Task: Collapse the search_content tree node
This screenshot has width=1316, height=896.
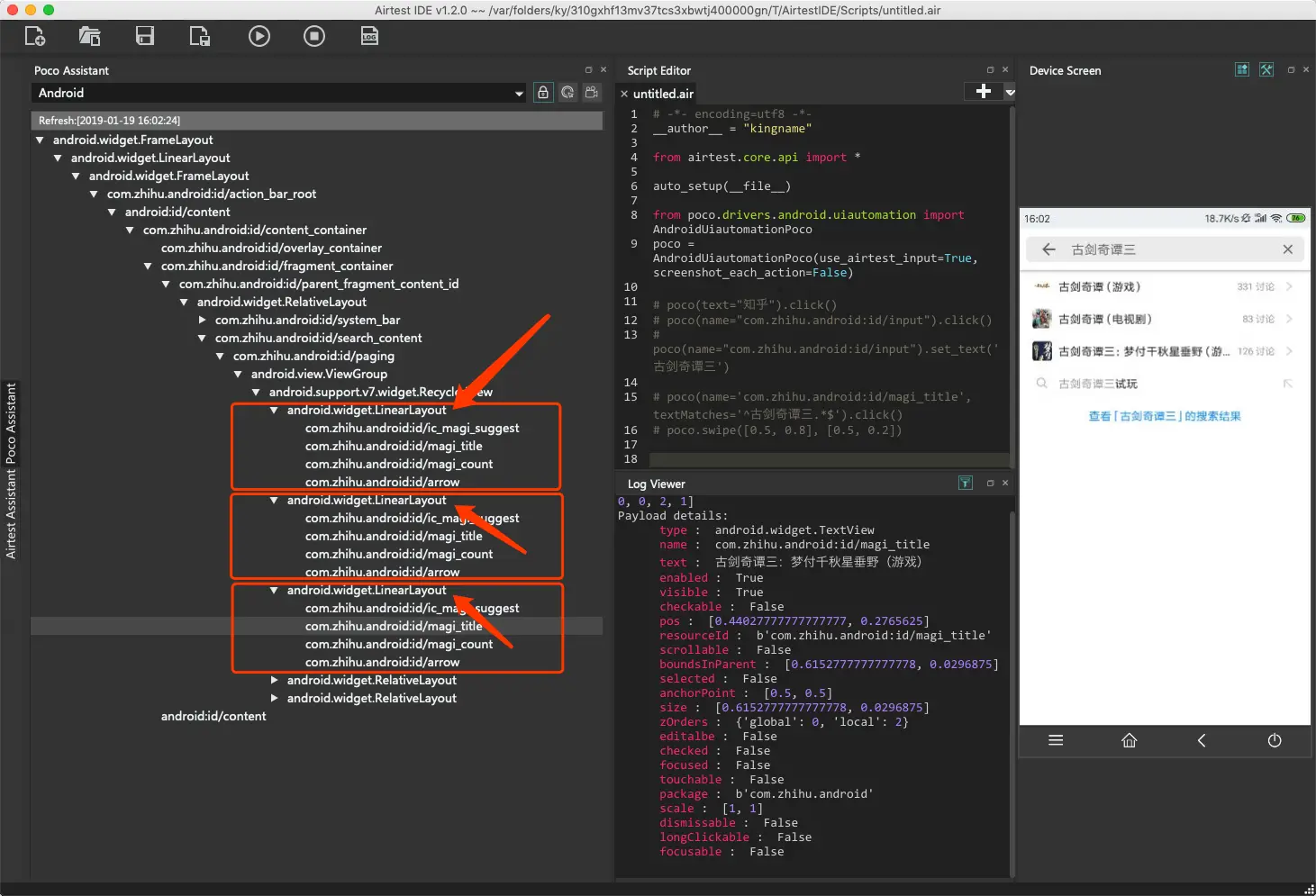Action: pyautogui.click(x=202, y=339)
